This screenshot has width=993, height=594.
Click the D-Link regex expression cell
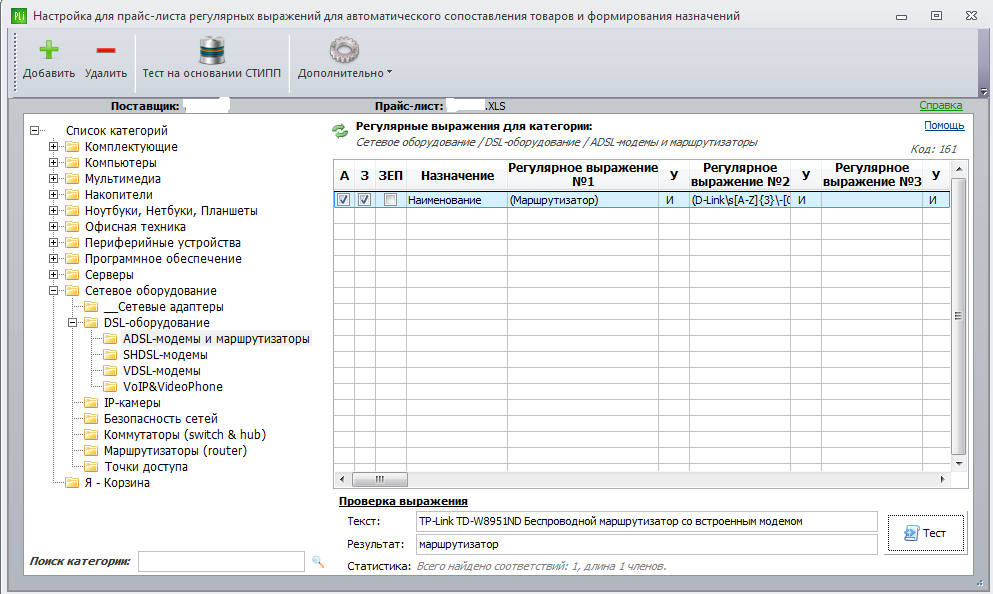point(740,200)
